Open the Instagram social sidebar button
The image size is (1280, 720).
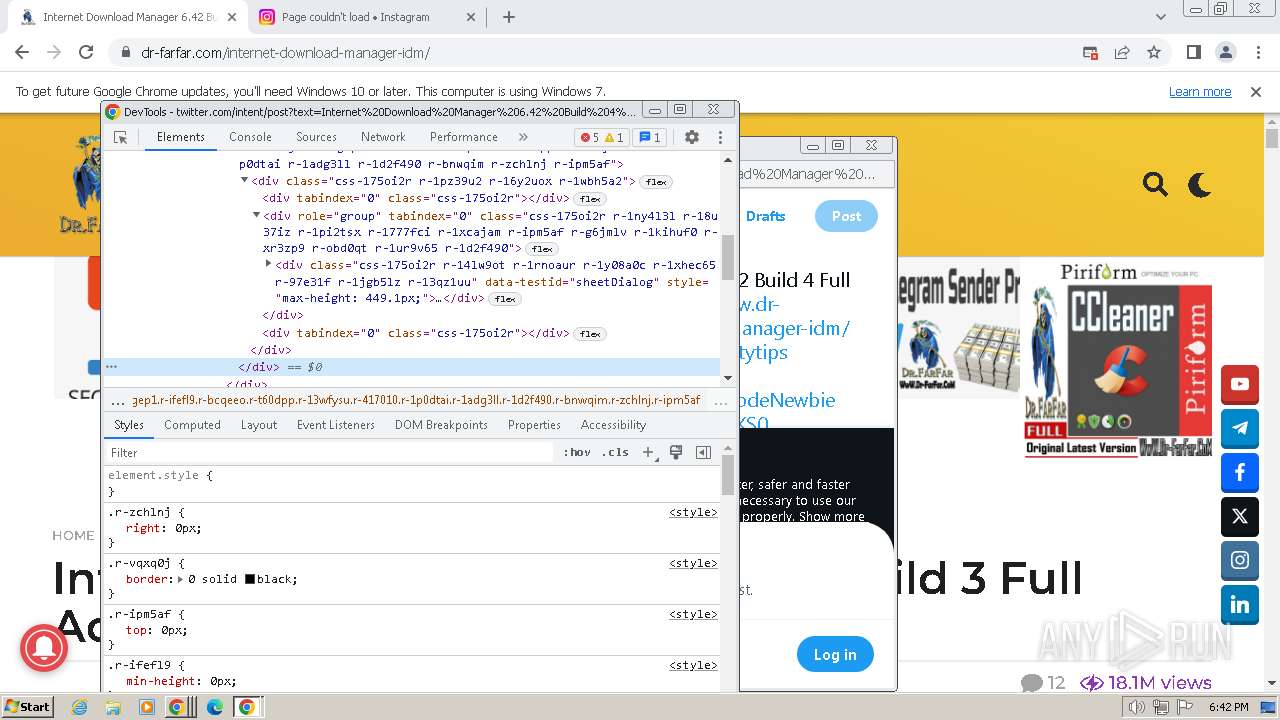[x=1240, y=560]
